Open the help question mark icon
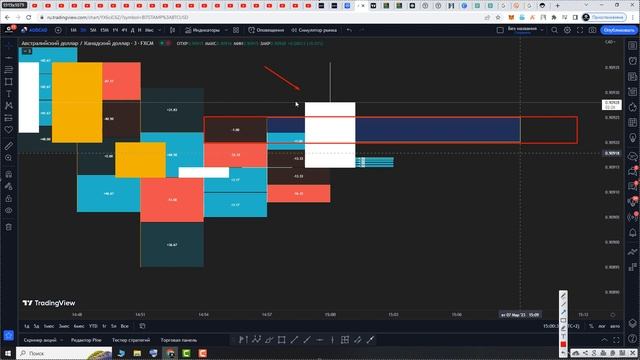This screenshot has width=640, height=360. (633, 338)
